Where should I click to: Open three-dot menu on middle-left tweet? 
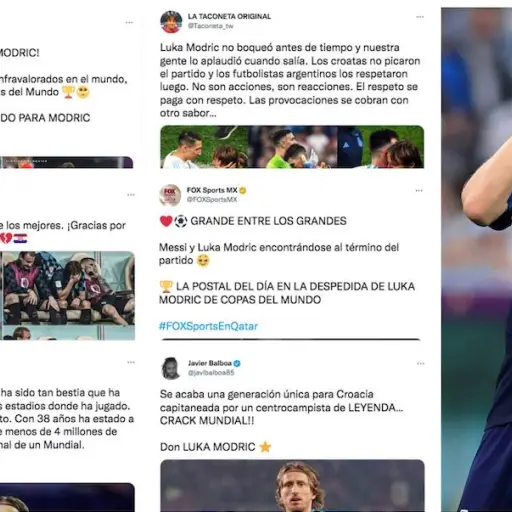(x=131, y=195)
